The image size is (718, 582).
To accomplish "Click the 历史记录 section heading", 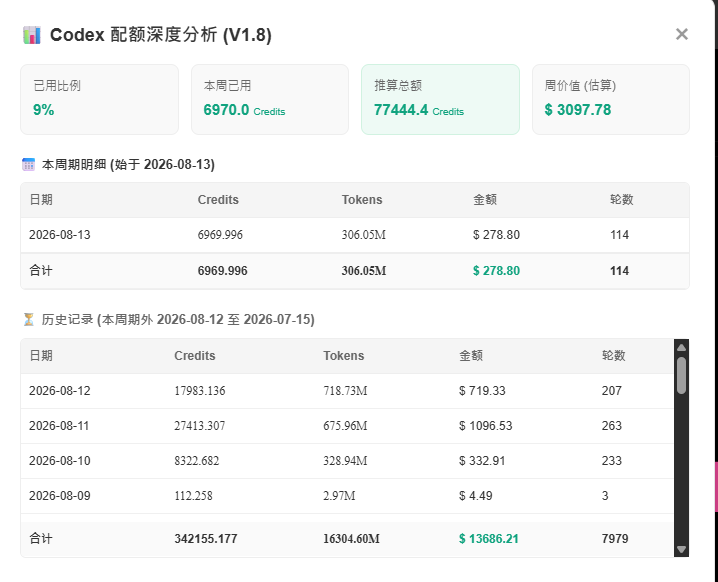I will (178, 319).
